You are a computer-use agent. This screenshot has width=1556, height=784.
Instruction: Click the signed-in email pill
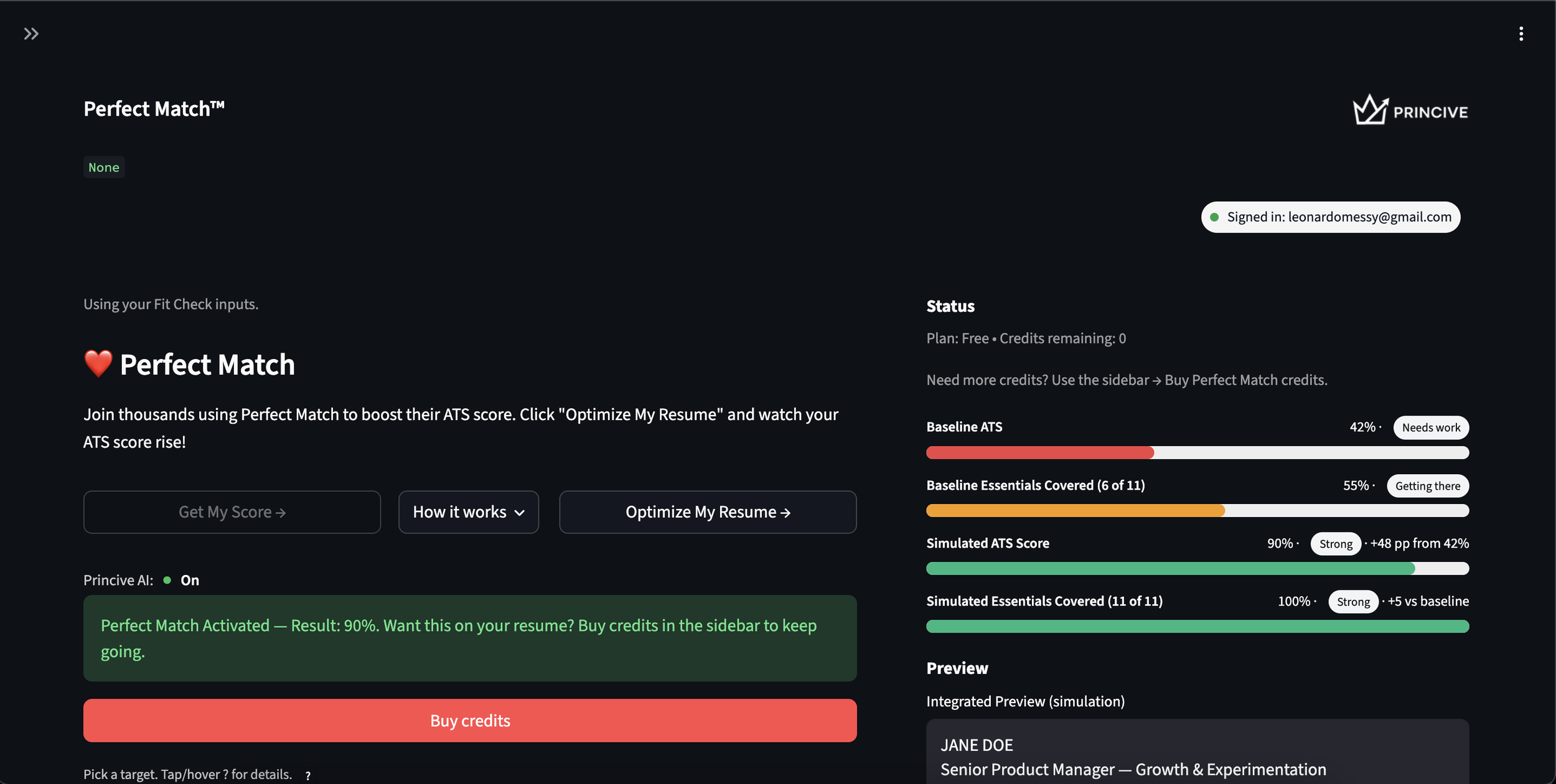point(1331,217)
